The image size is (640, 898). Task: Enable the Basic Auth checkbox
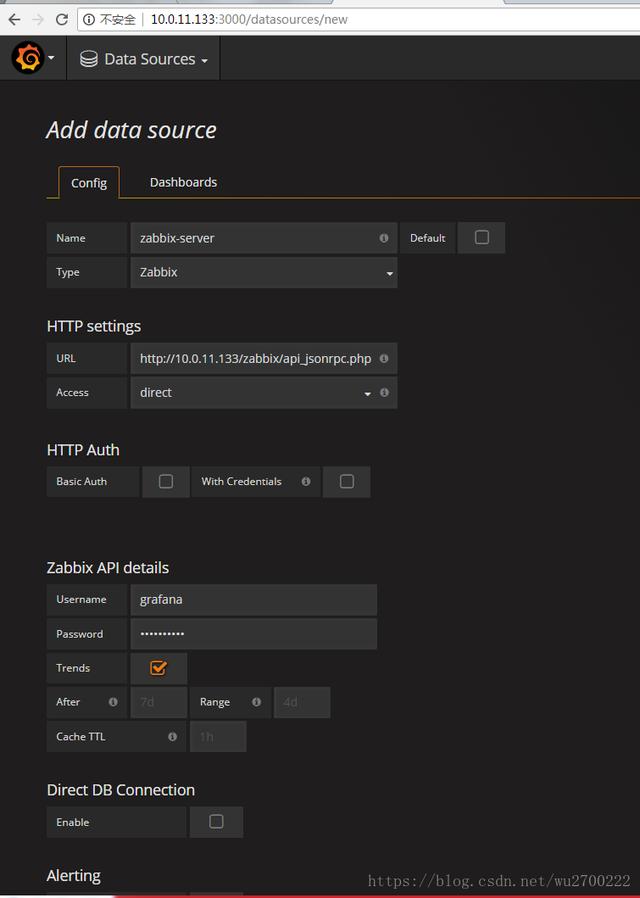pos(166,482)
